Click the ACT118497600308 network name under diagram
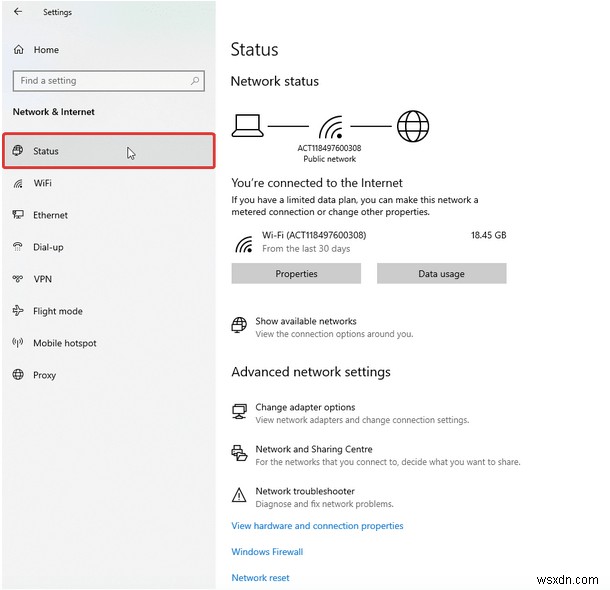610x590 pixels. point(329,148)
